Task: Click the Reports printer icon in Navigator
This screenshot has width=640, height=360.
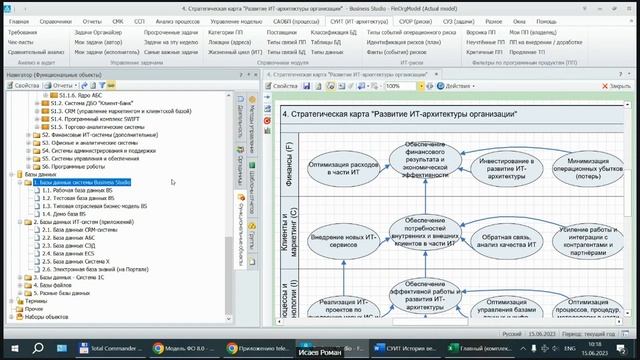Action: [48, 85]
